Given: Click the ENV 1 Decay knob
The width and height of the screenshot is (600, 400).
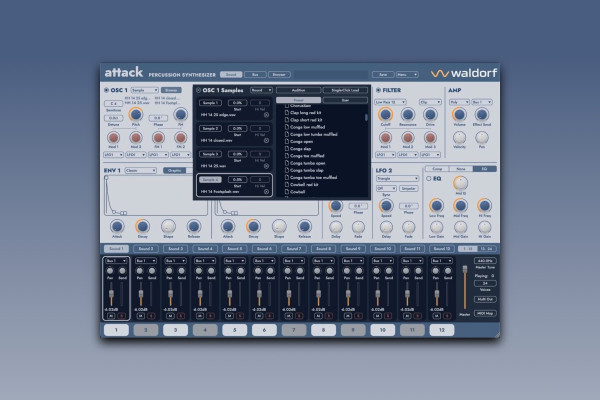Looking at the screenshot, I should [x=142, y=226].
